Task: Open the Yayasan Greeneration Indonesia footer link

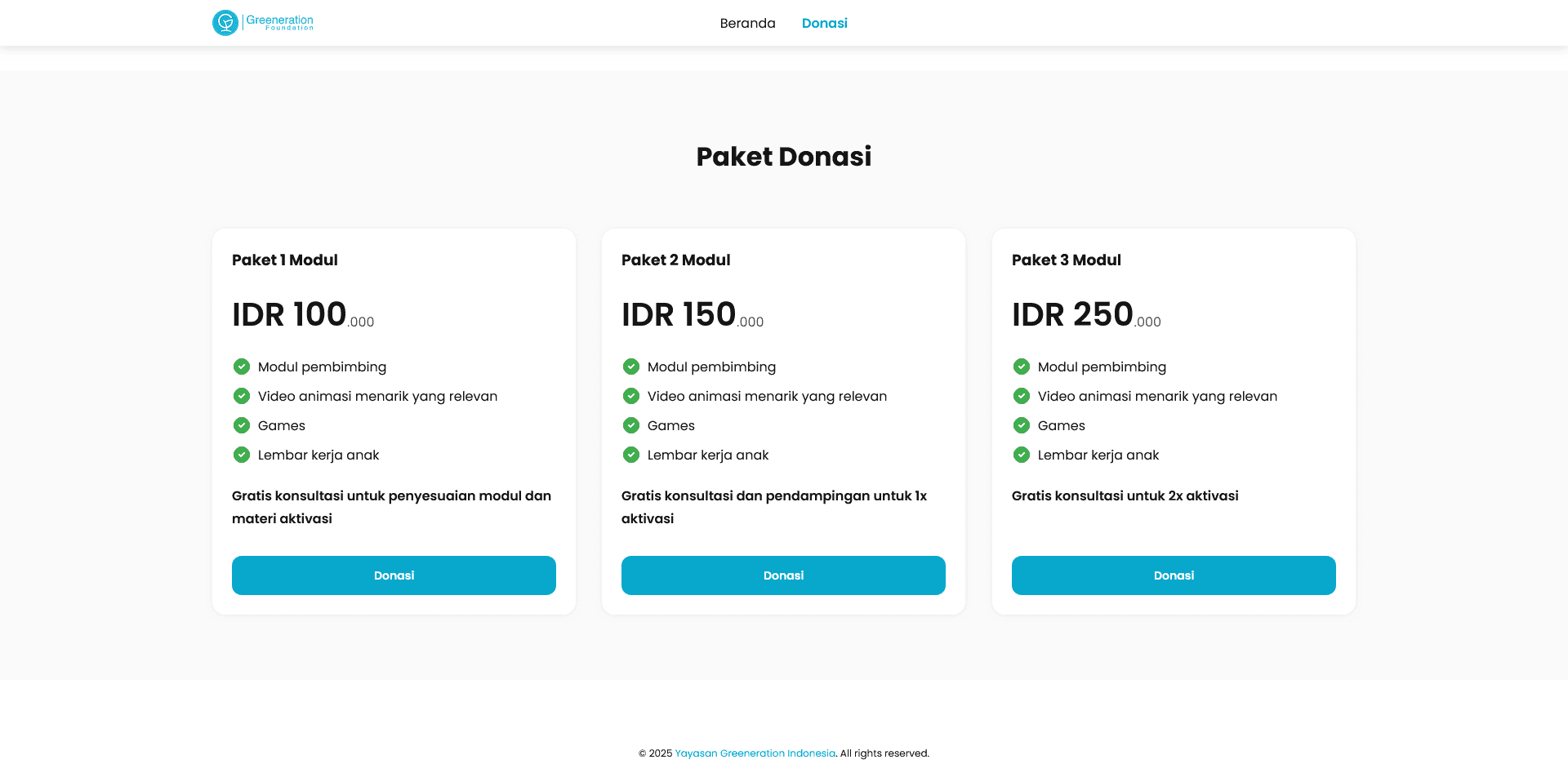Action: point(755,753)
